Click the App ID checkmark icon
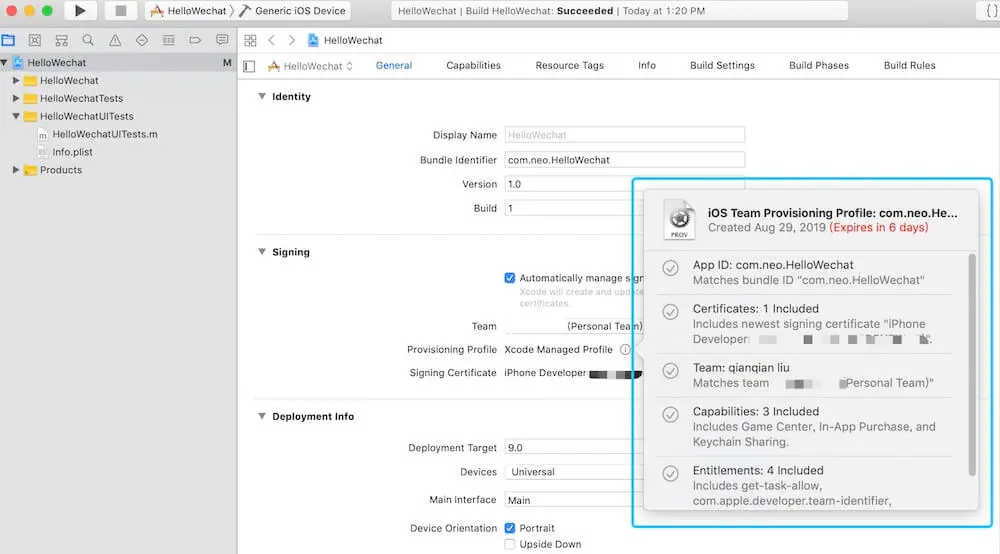The height and width of the screenshot is (554, 1000). pos(670,268)
